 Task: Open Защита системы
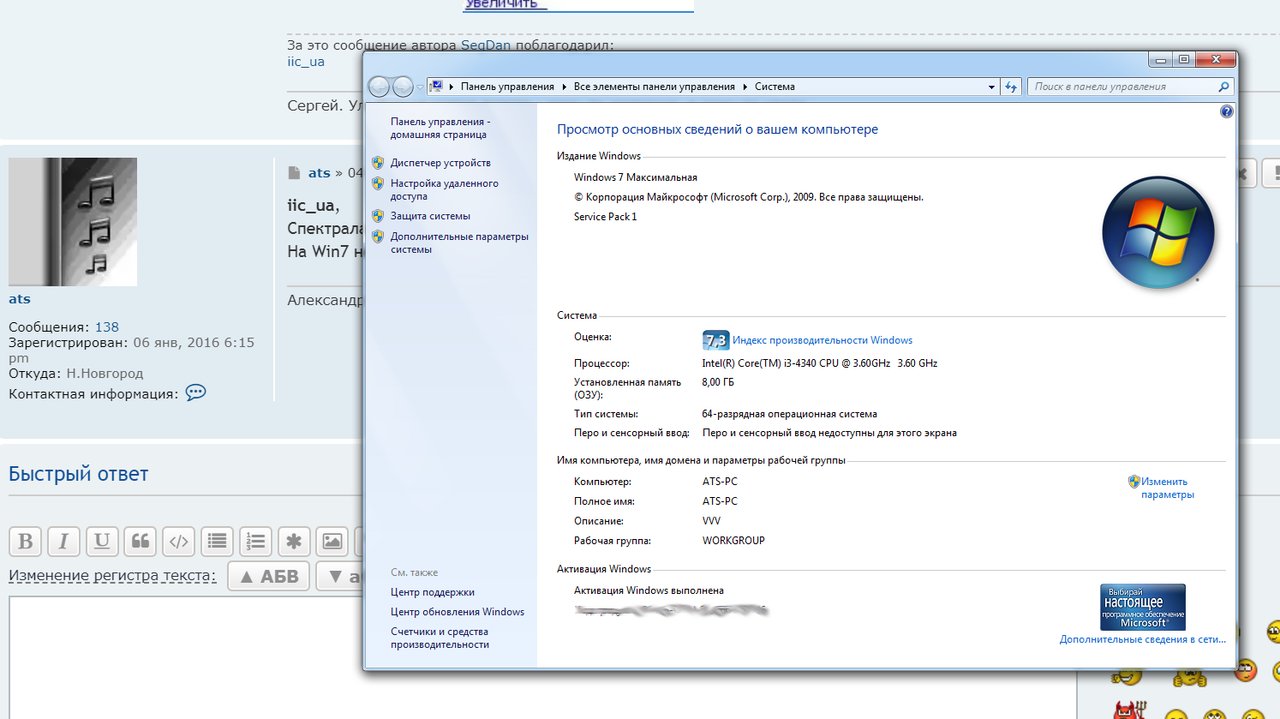click(430, 216)
